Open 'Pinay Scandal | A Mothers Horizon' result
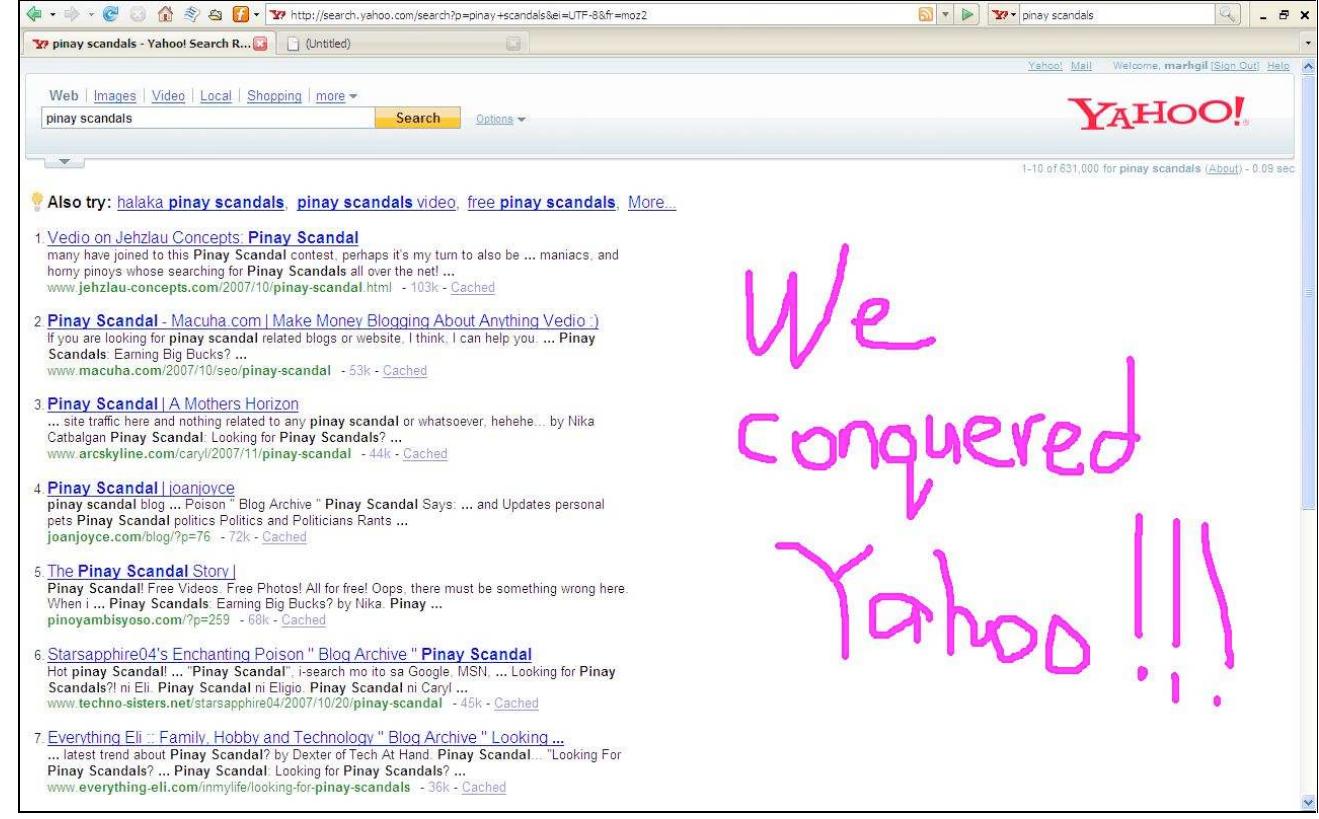Viewport: 1319px width, 819px height. point(173,404)
